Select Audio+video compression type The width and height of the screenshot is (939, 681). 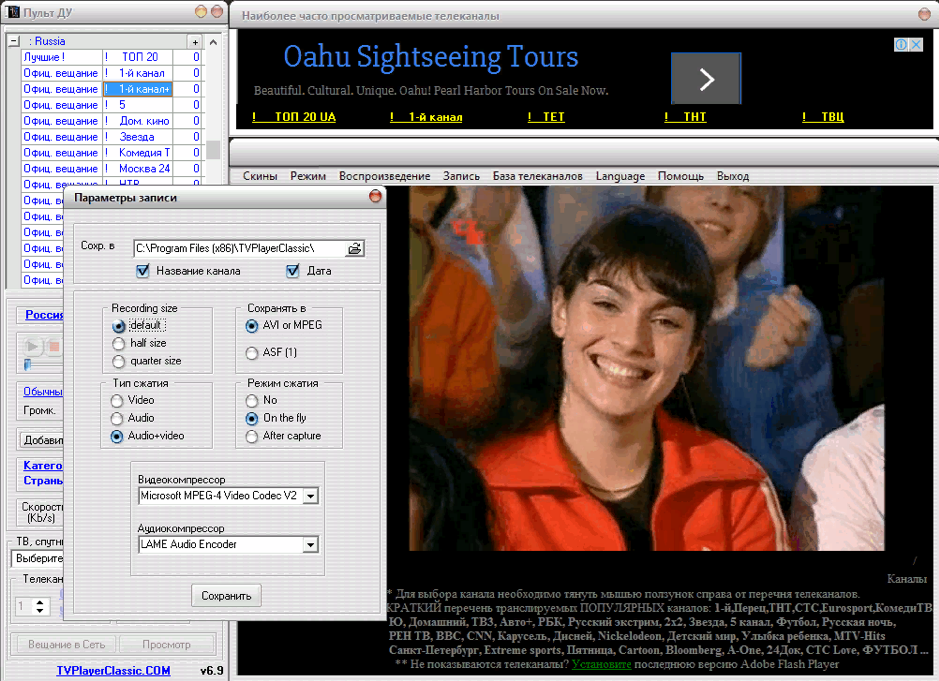pos(117,436)
